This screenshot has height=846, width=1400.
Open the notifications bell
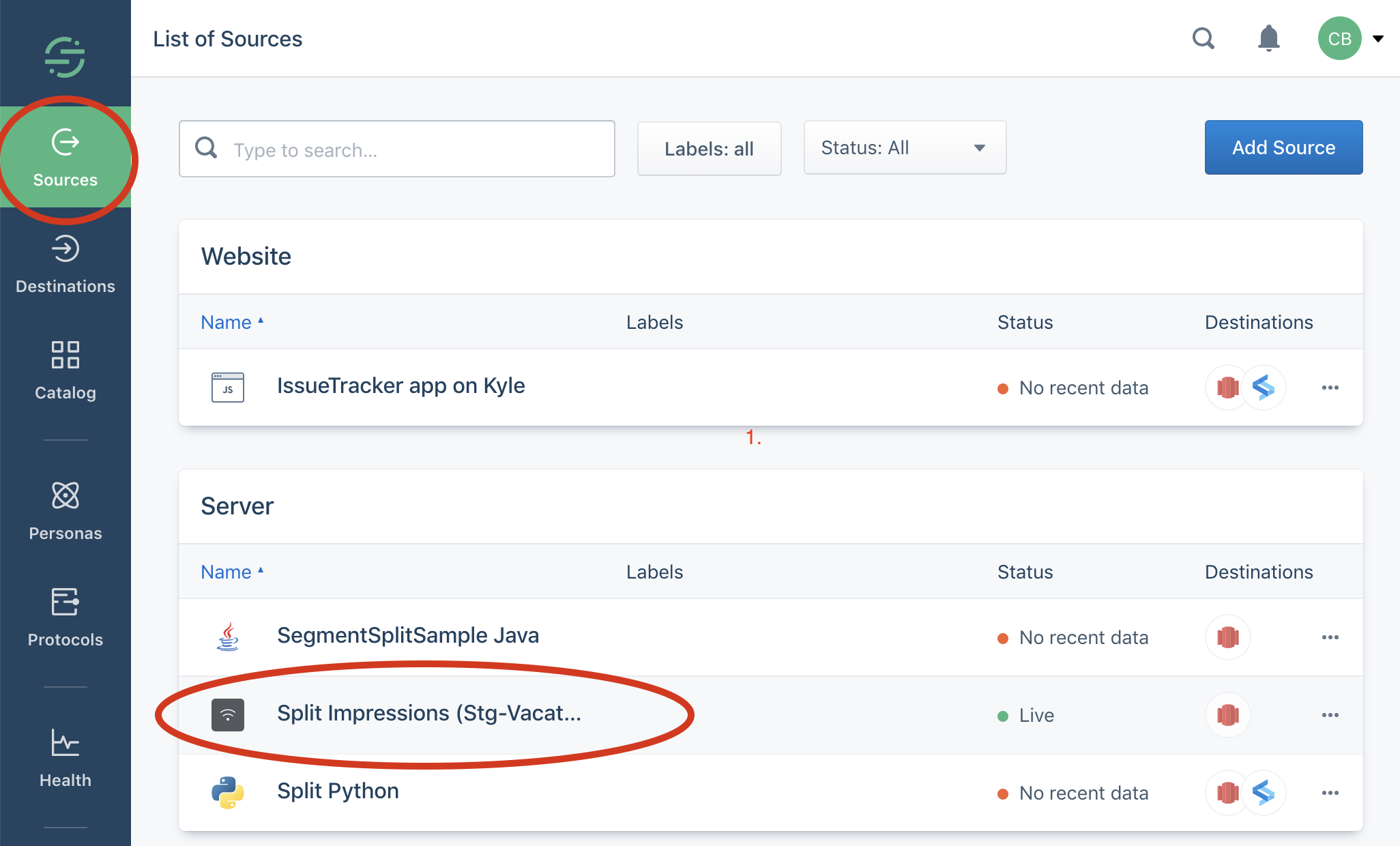pyautogui.click(x=1268, y=38)
